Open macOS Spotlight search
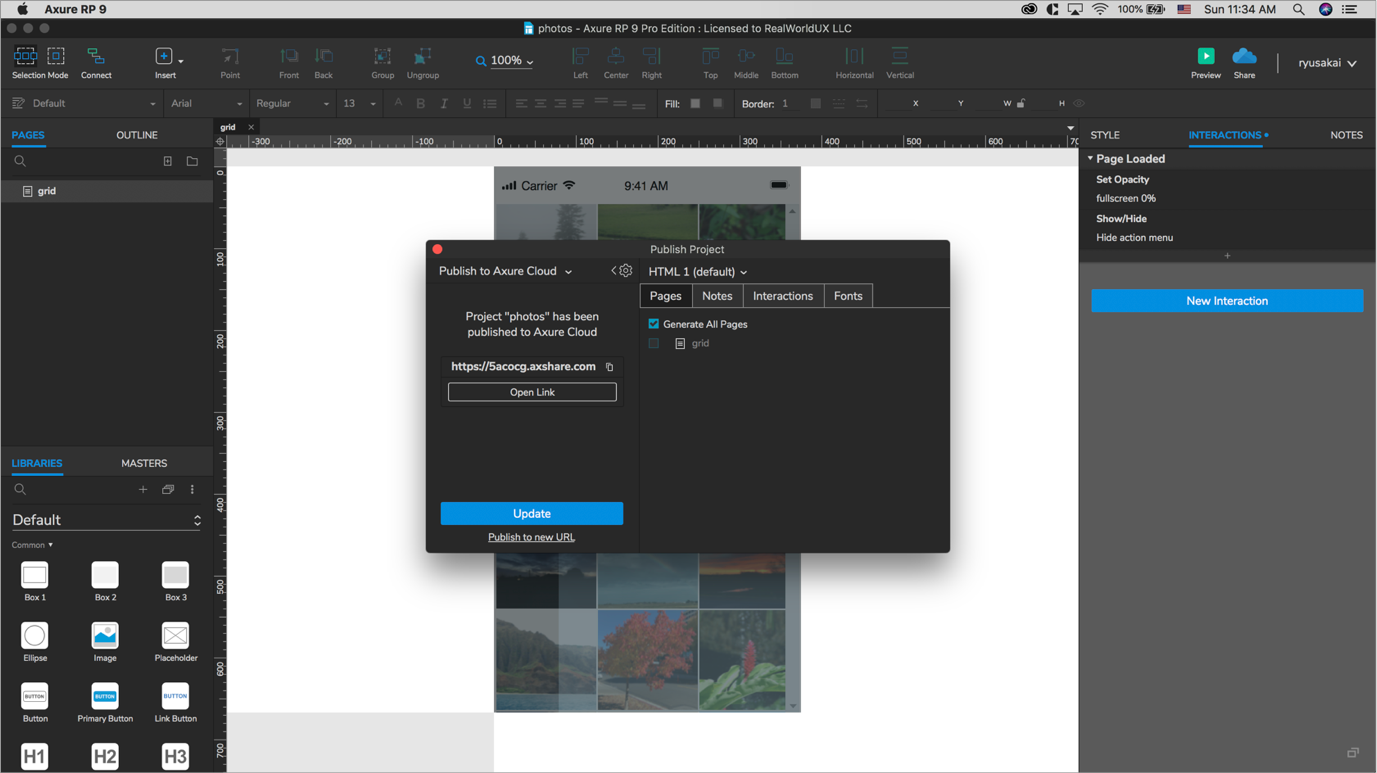 coord(1299,9)
